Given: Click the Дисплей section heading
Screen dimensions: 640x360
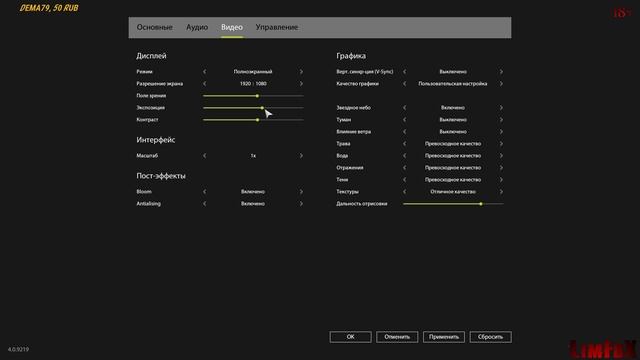Looking at the screenshot, I should click(151, 56).
